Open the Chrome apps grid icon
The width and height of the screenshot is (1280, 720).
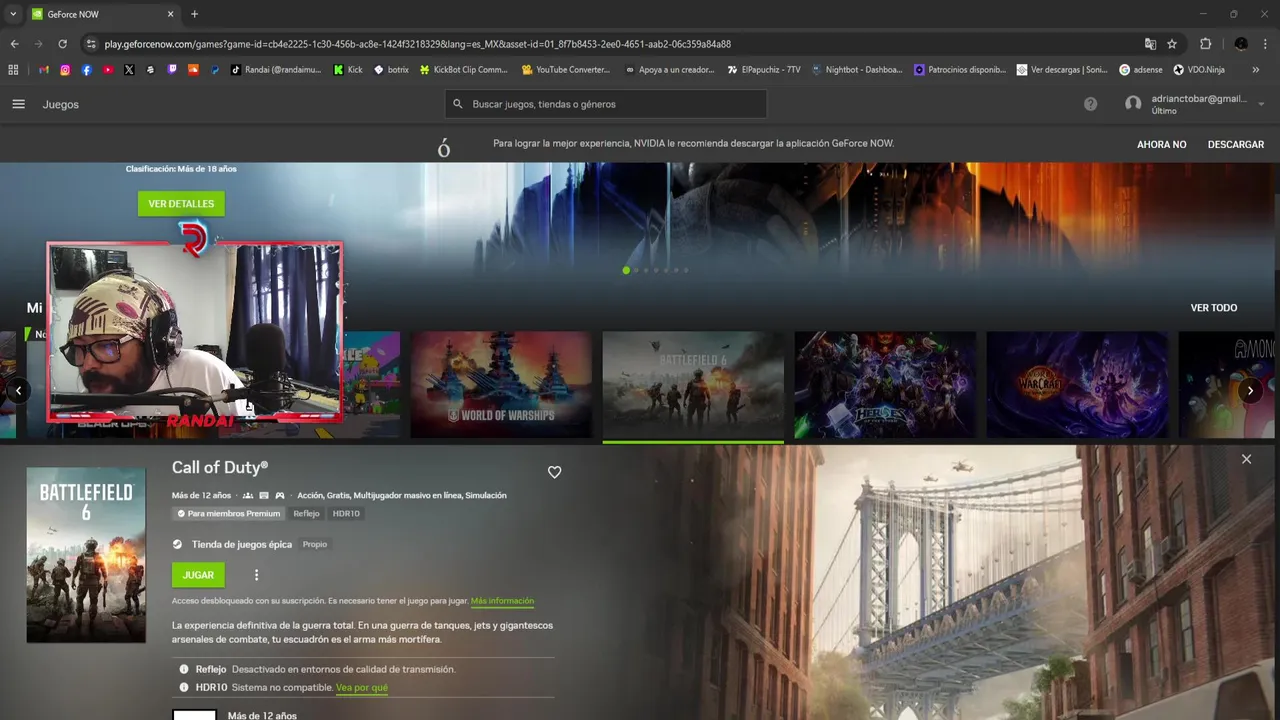click(x=13, y=70)
